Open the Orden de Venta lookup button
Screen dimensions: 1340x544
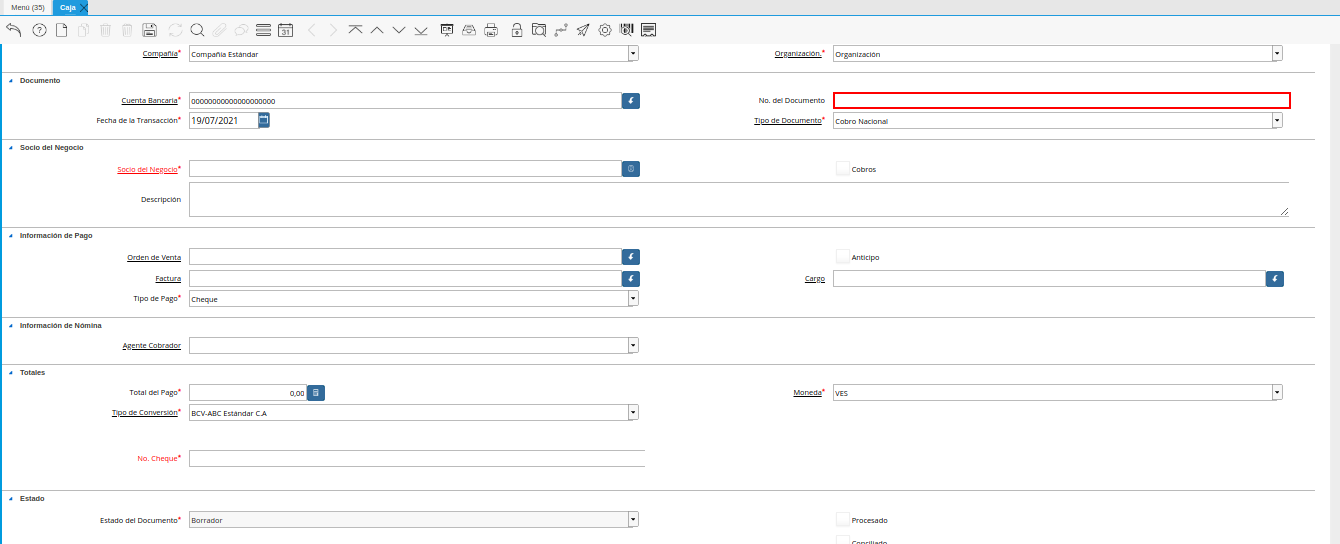coord(631,257)
